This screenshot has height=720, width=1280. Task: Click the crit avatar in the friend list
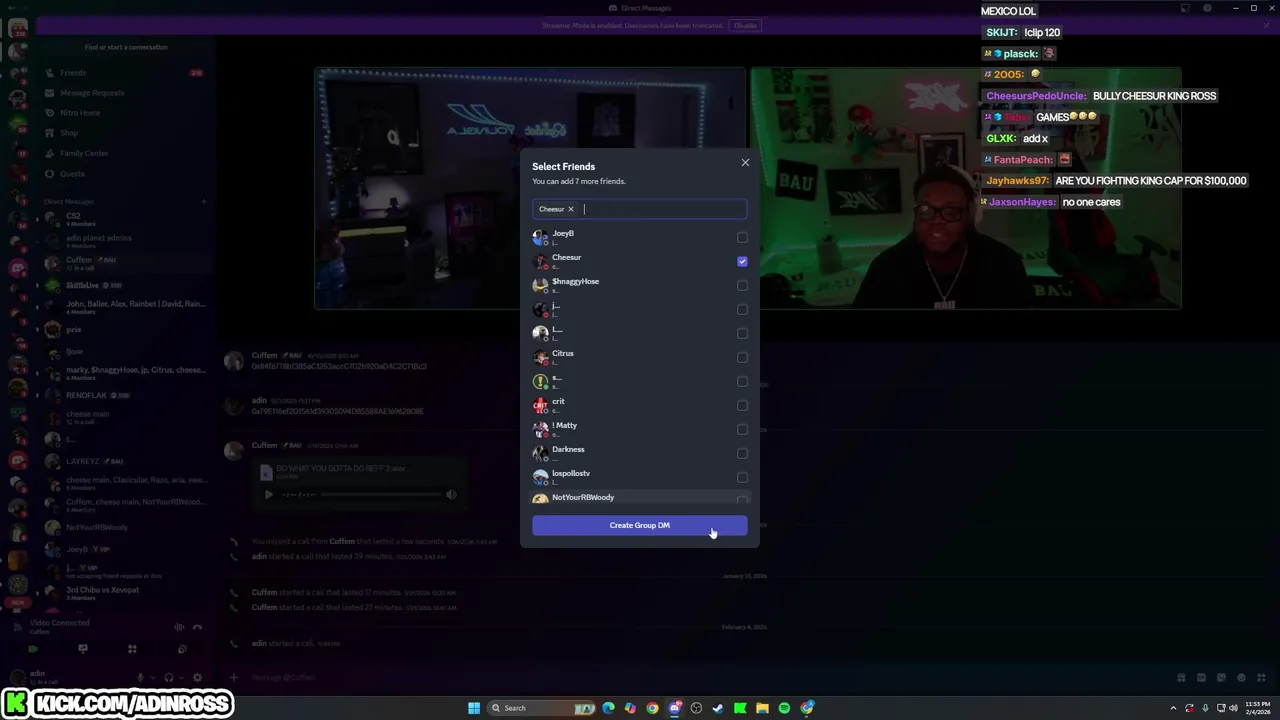click(x=540, y=405)
